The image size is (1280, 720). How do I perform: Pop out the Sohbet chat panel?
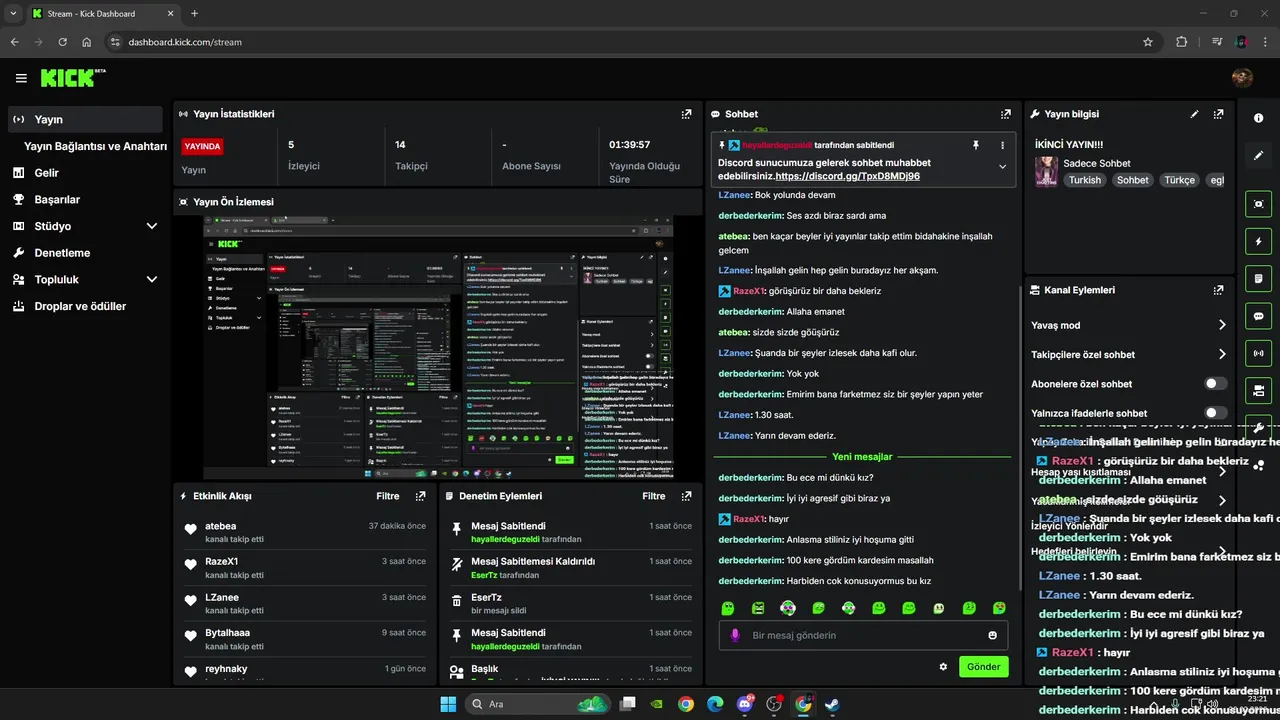[1005, 114]
